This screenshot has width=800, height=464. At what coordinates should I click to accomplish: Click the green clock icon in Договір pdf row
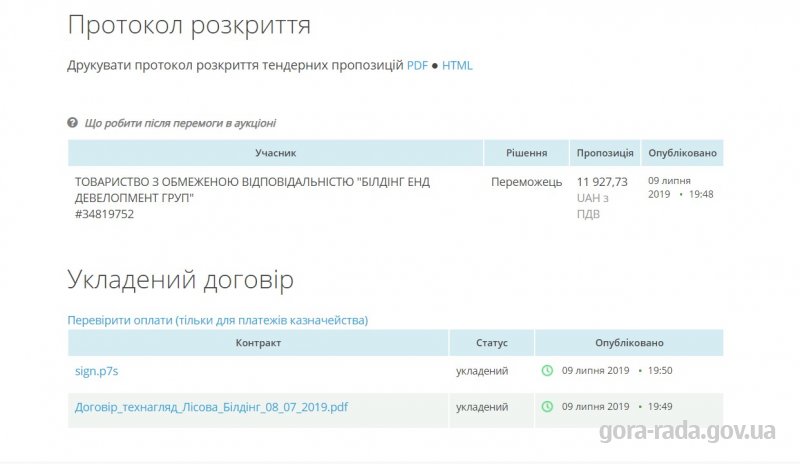(547, 407)
